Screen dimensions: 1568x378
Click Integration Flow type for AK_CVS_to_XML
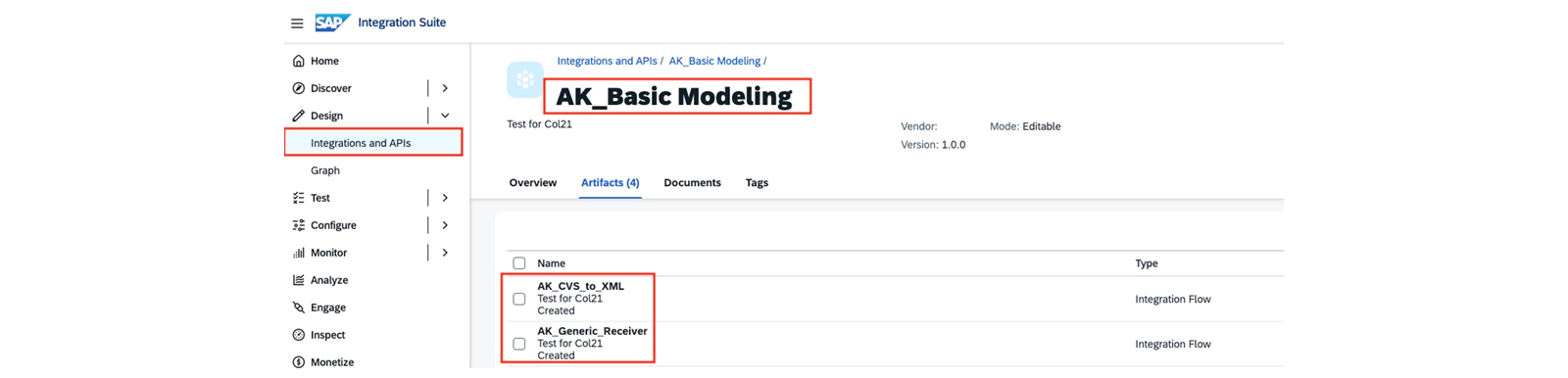tap(1173, 299)
